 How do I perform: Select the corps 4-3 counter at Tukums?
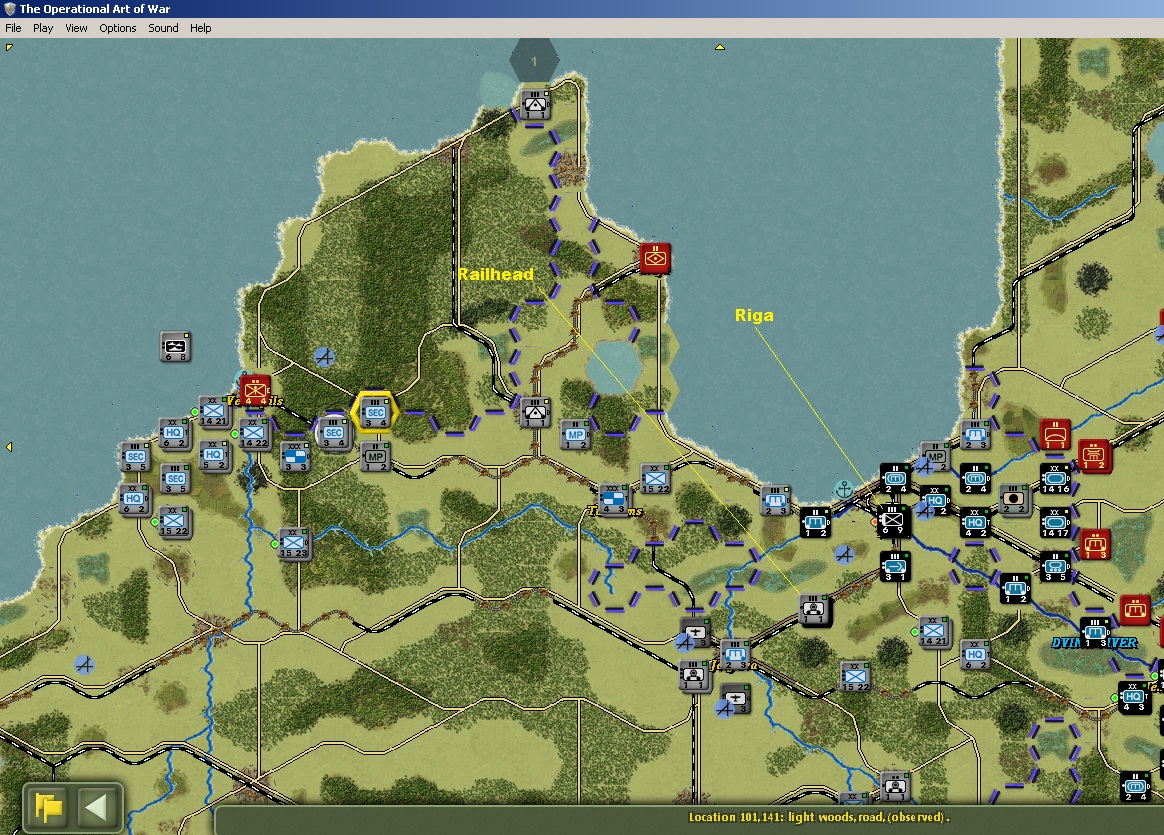tap(613, 499)
